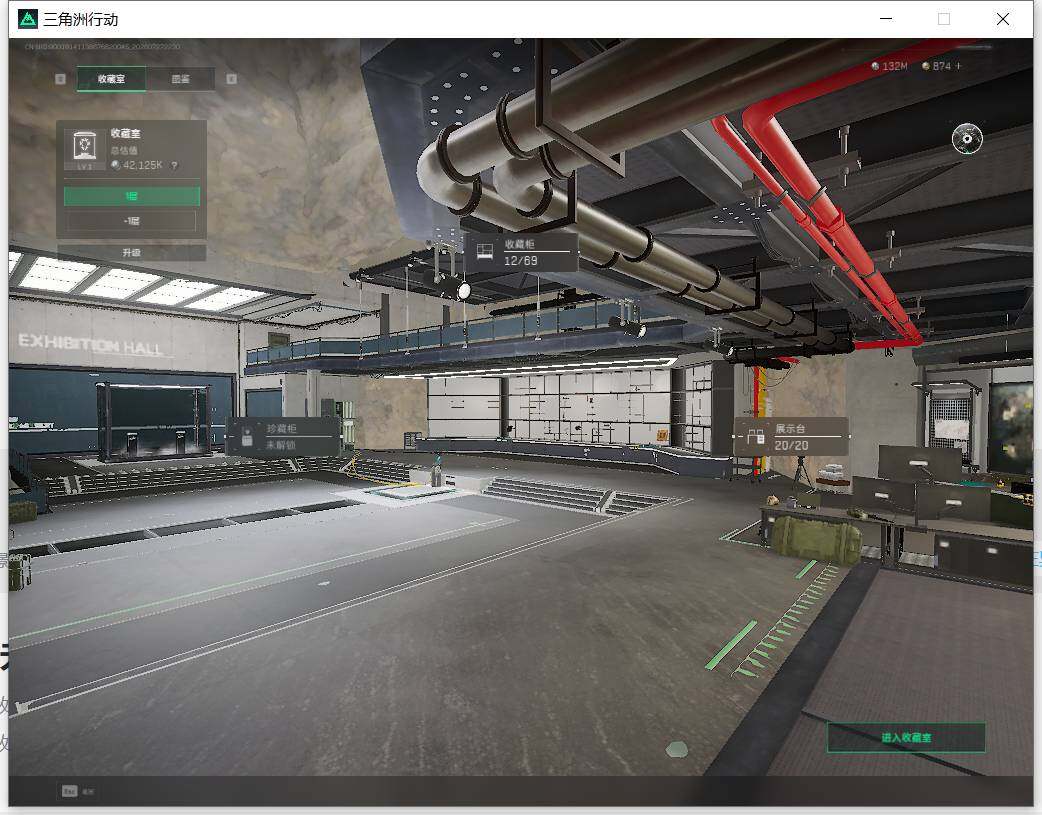Click the circular disc icon at top right

point(967,138)
